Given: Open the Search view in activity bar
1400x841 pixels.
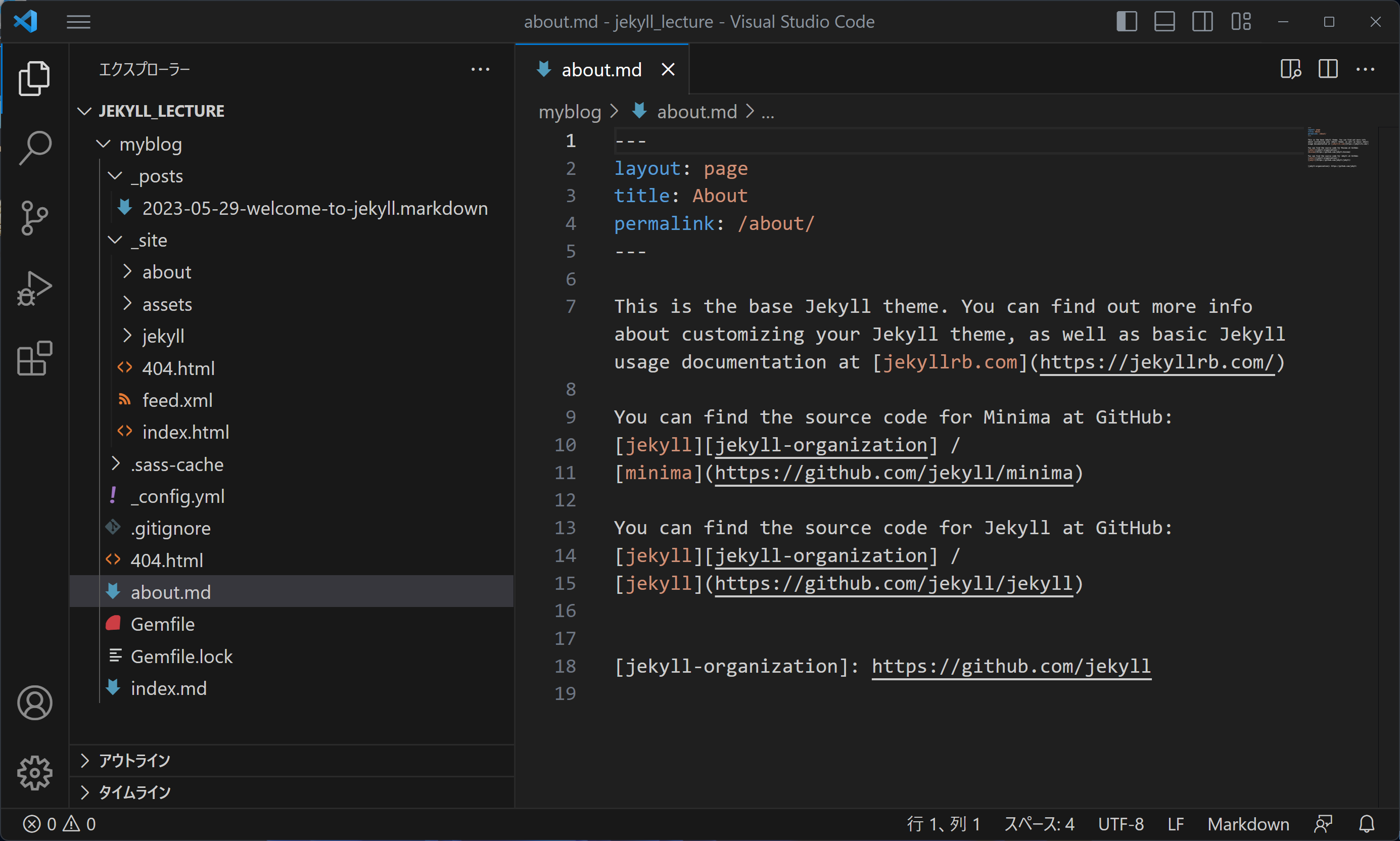Looking at the screenshot, I should (34, 149).
